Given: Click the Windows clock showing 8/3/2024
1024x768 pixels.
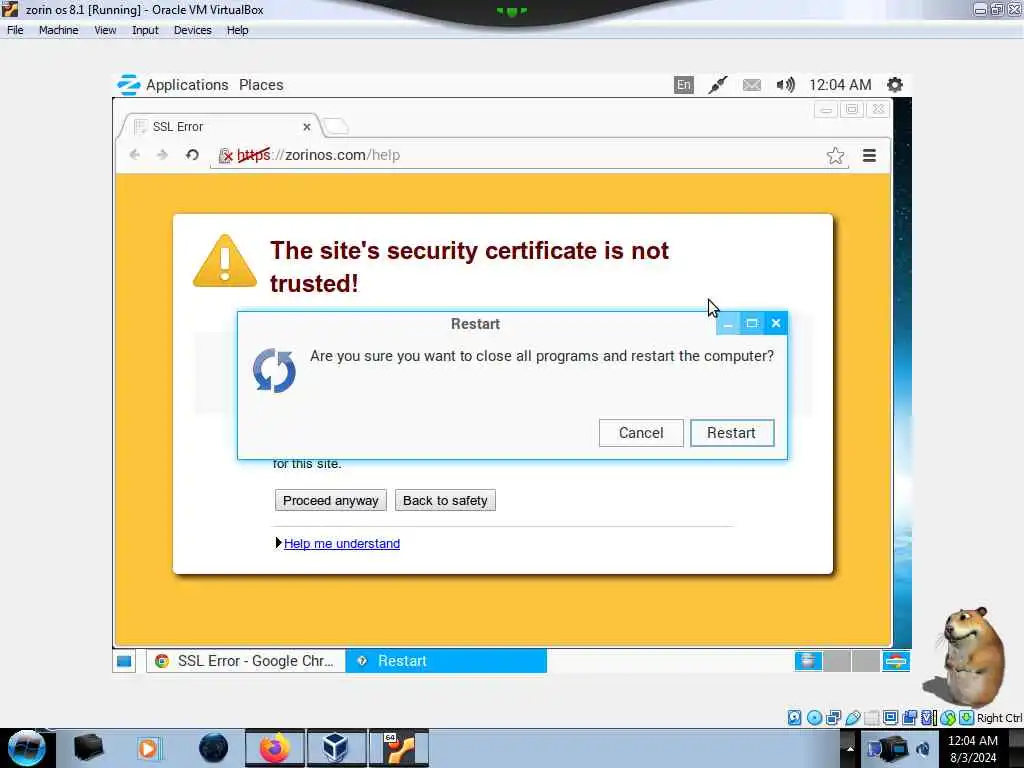Looking at the screenshot, I should coord(973,749).
